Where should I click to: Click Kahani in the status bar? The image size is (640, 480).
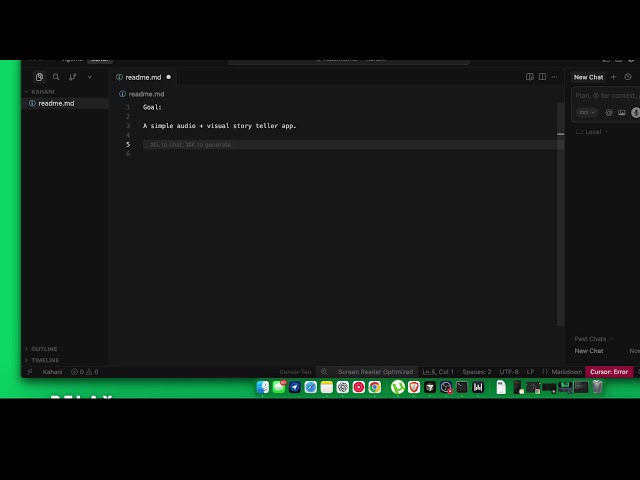coord(52,372)
